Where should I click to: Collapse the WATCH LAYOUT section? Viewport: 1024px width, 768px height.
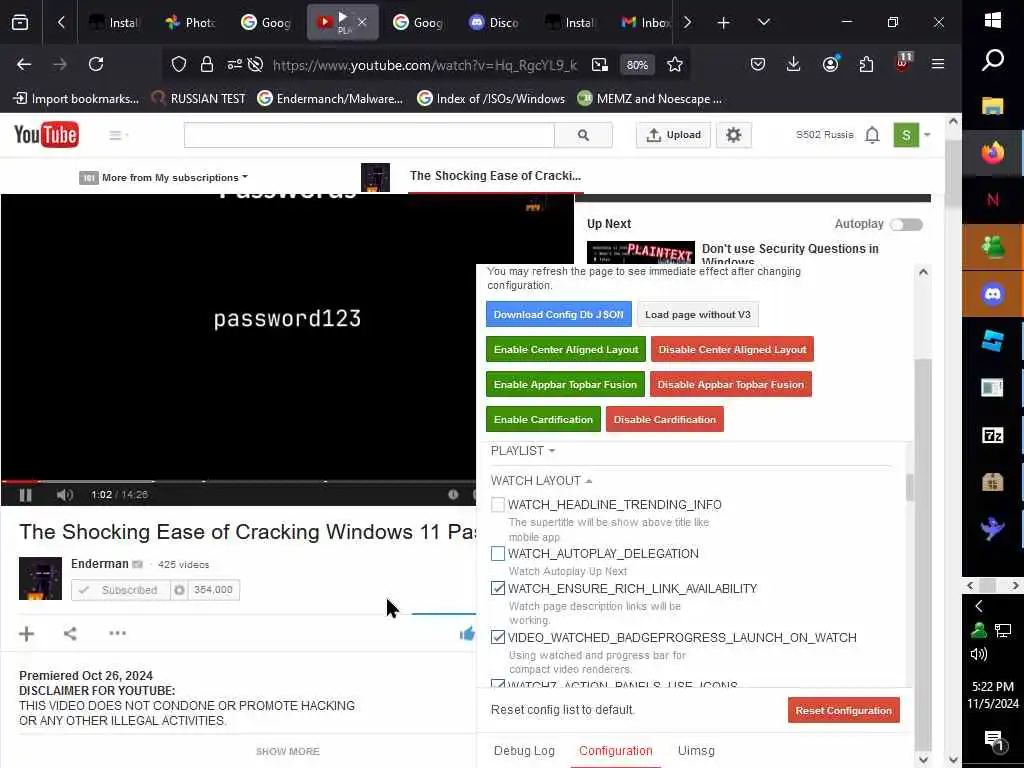[x=541, y=481]
